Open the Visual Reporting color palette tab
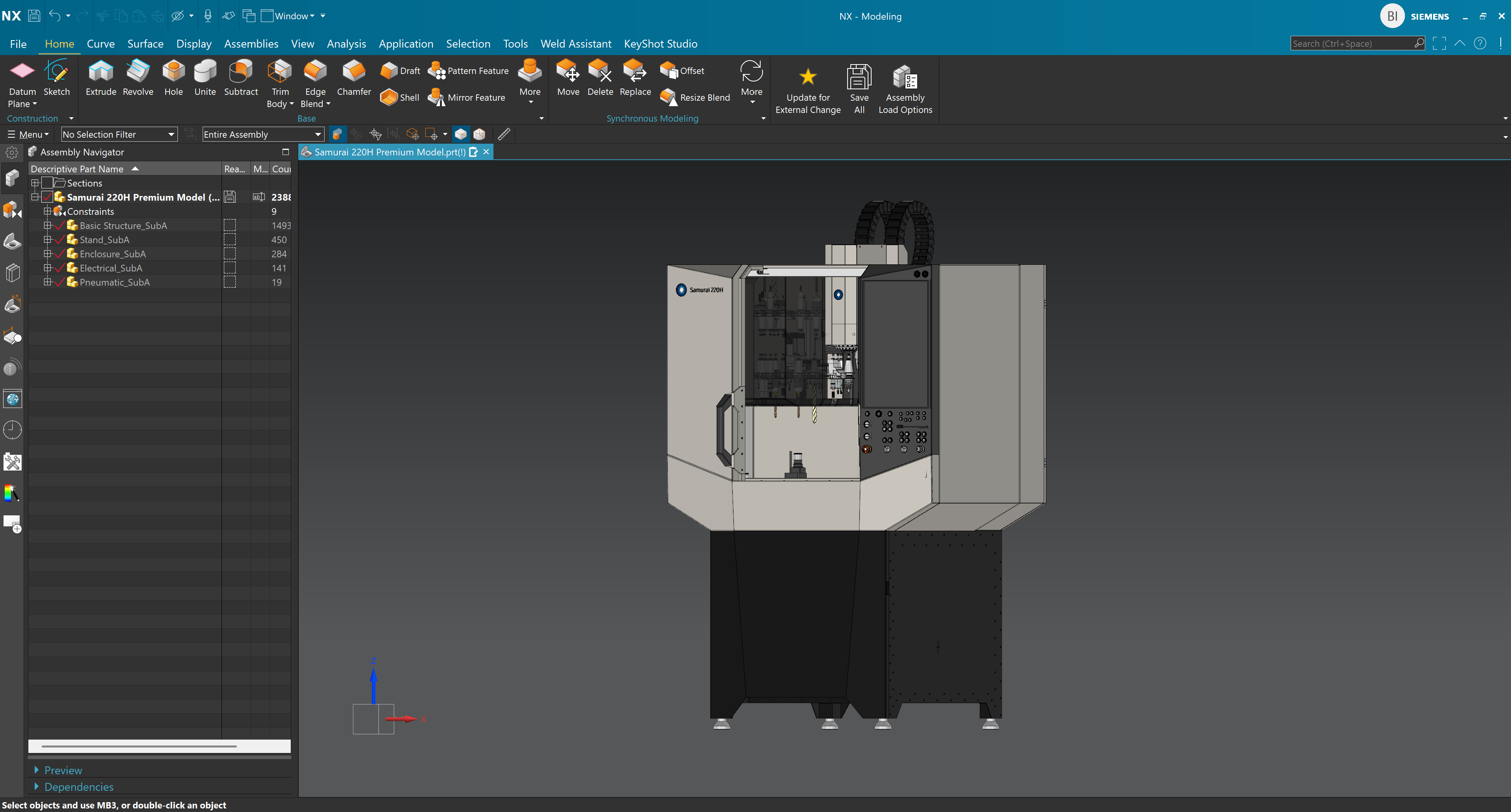The image size is (1511, 812). pos(12,493)
